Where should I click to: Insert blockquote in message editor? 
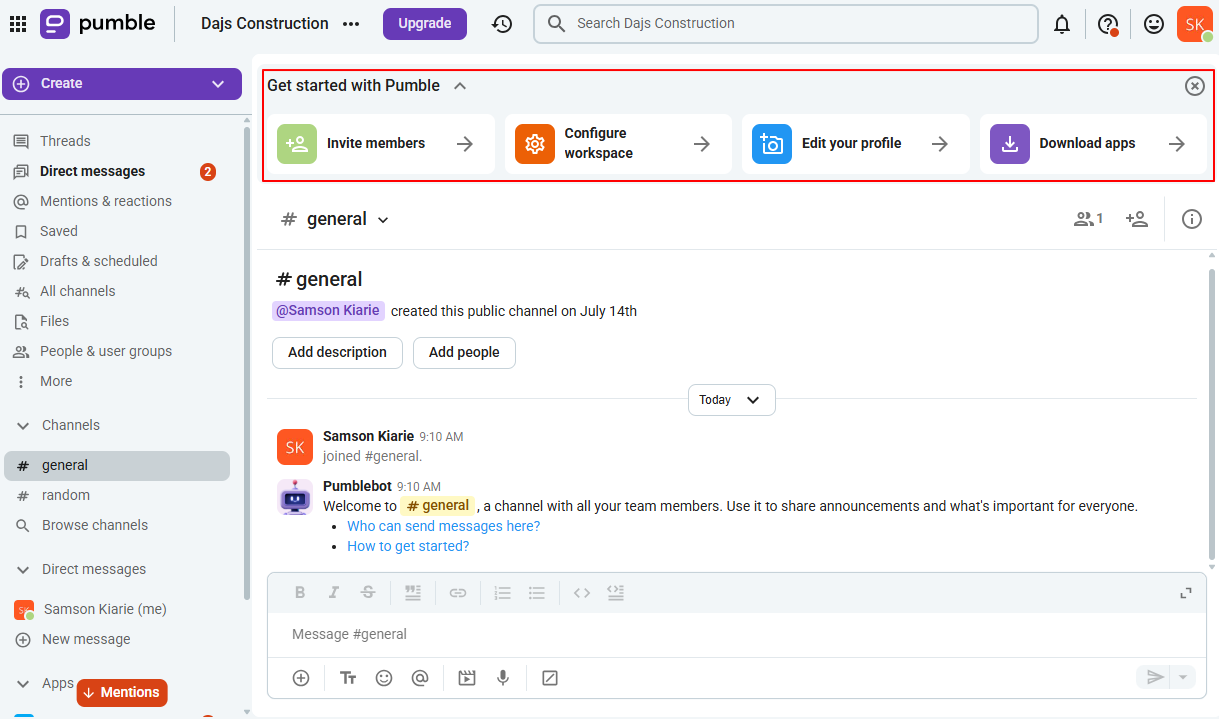click(x=412, y=593)
